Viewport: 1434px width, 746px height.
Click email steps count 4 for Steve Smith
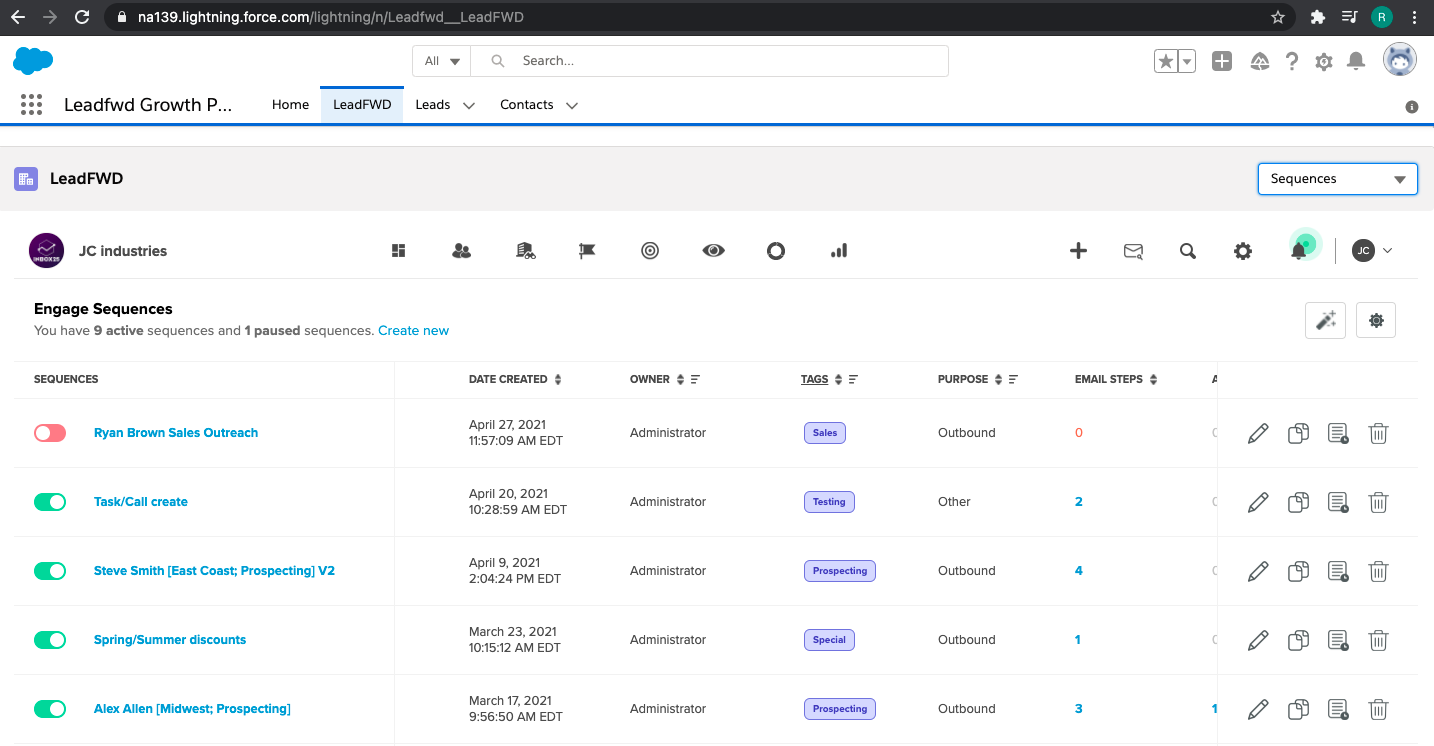tap(1079, 571)
